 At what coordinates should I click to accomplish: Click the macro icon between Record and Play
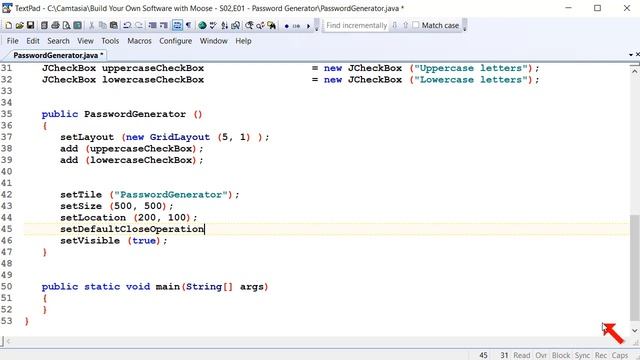(297, 26)
